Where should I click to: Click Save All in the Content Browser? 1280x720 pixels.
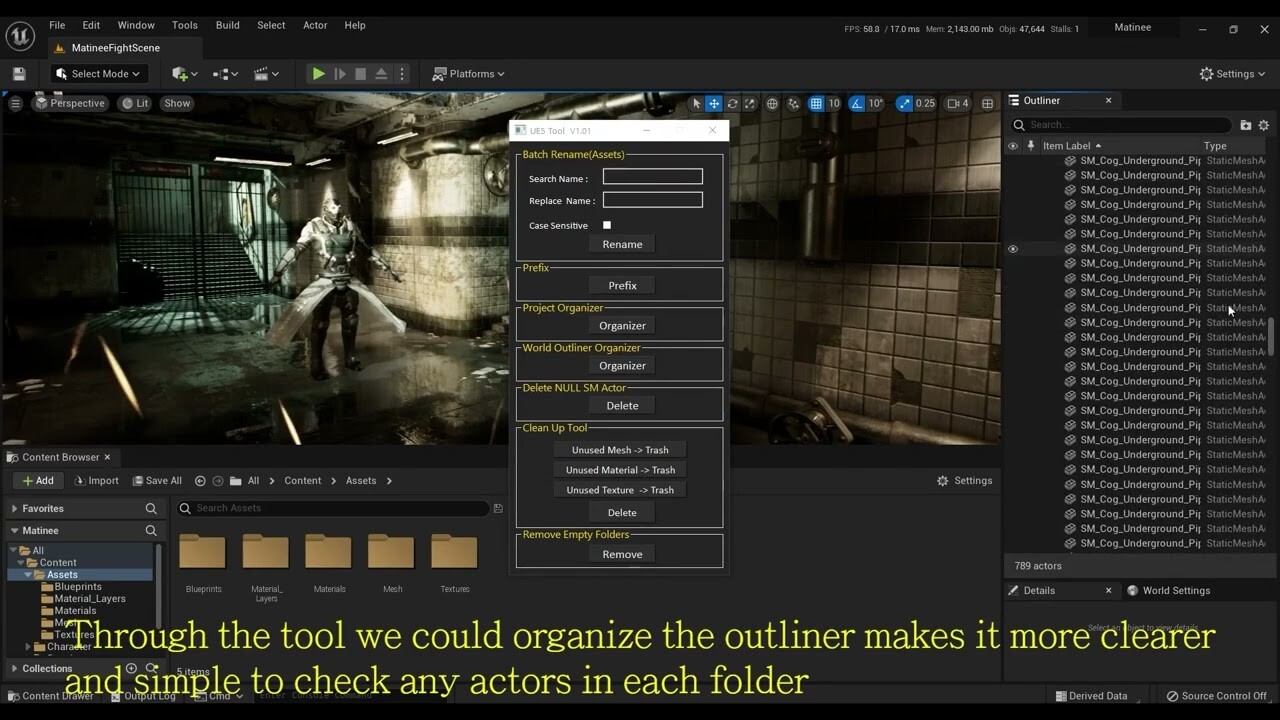157,480
